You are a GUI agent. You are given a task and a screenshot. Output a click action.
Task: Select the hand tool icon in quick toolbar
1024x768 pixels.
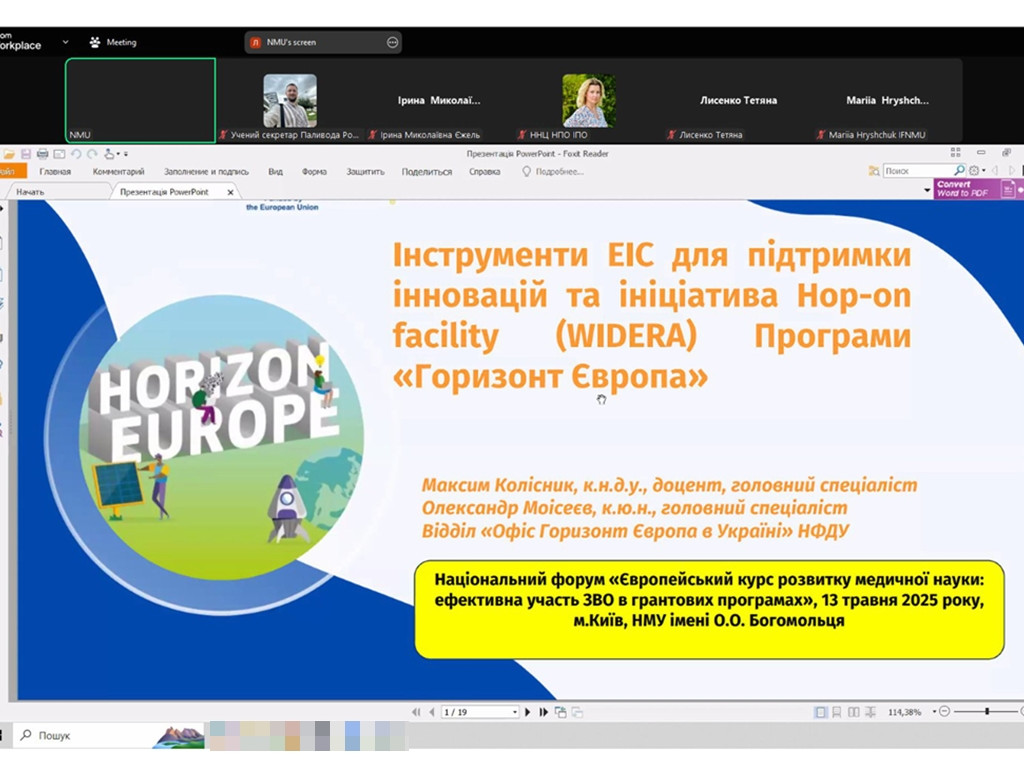[x=108, y=154]
